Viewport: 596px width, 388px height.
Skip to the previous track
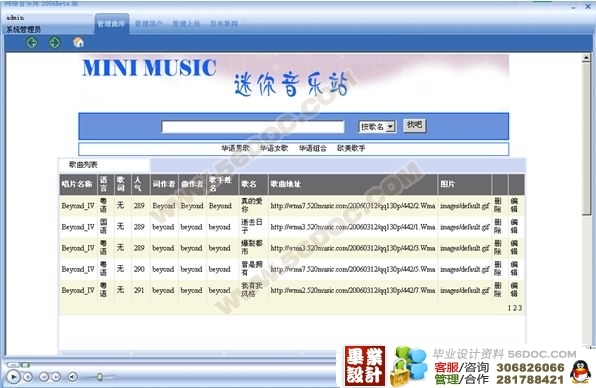44,377
